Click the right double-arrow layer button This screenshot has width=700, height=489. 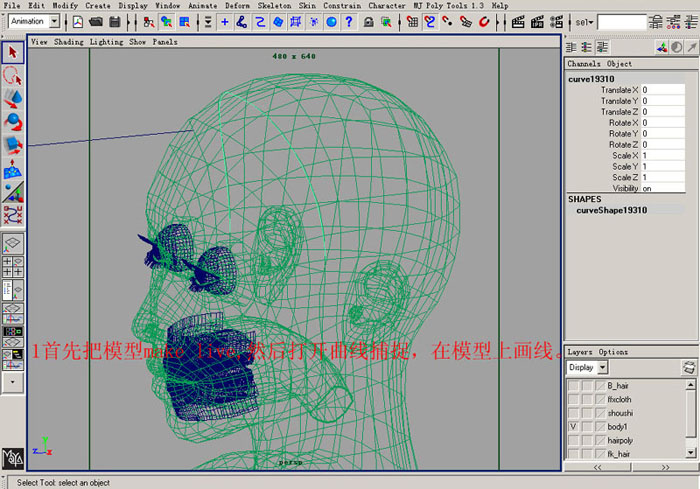(x=665, y=467)
